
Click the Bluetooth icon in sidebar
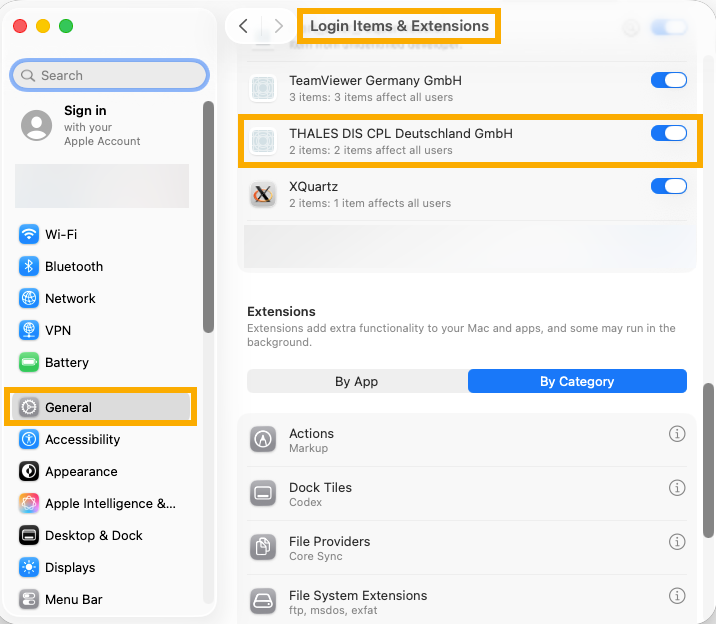pyautogui.click(x=29, y=266)
